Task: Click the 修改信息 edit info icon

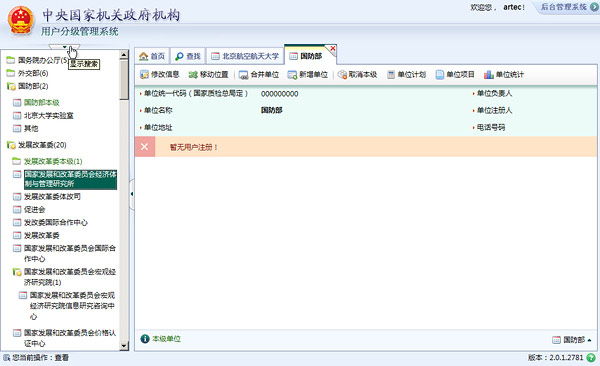Action: coord(144,75)
